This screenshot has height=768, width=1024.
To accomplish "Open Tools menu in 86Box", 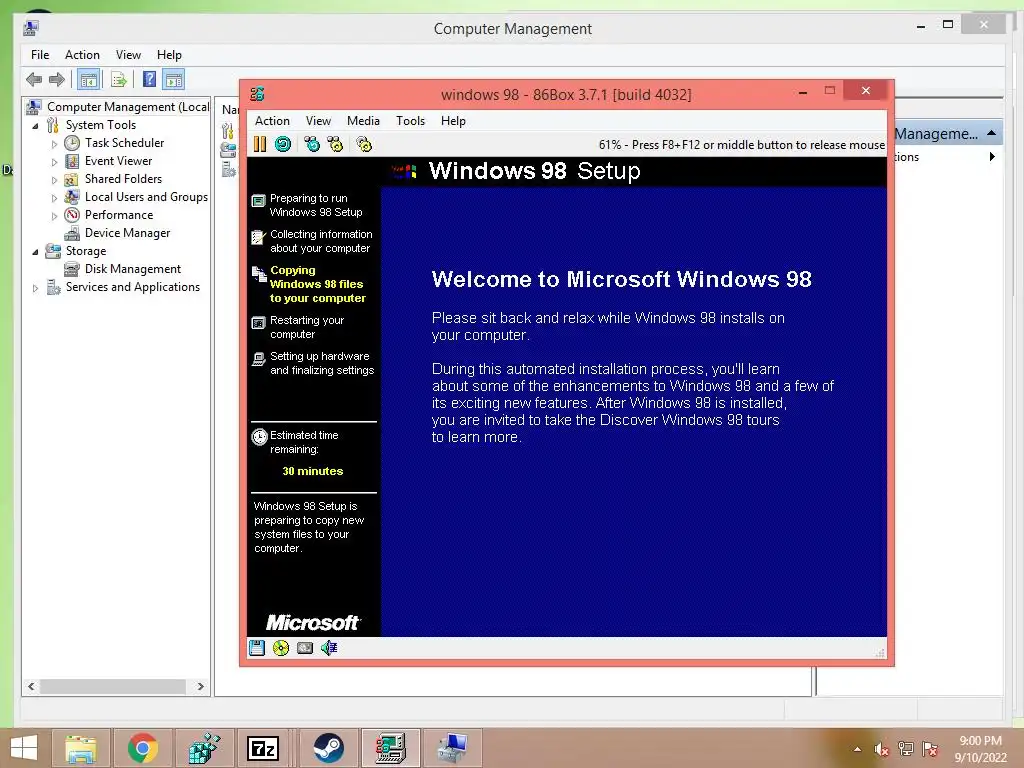I will (x=410, y=121).
